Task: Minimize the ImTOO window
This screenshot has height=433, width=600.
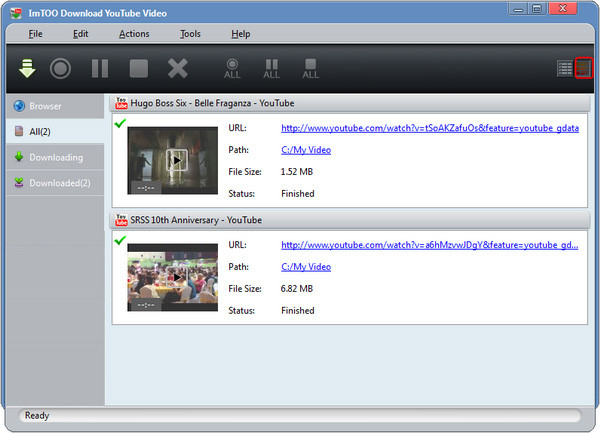Action: click(x=518, y=9)
